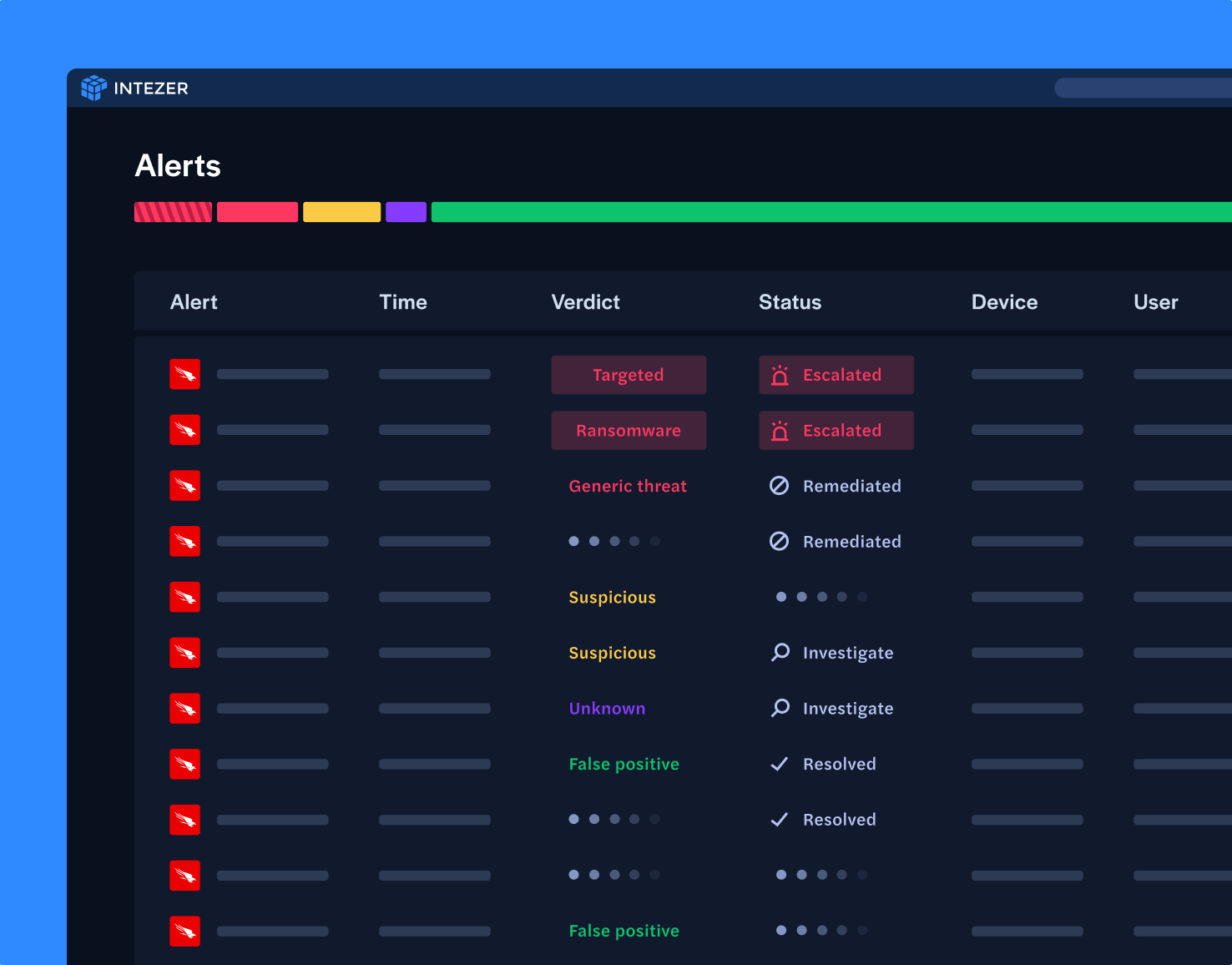This screenshot has height=965, width=1232.
Task: Click the siren icon beside the first Escalated status
Action: [780, 375]
